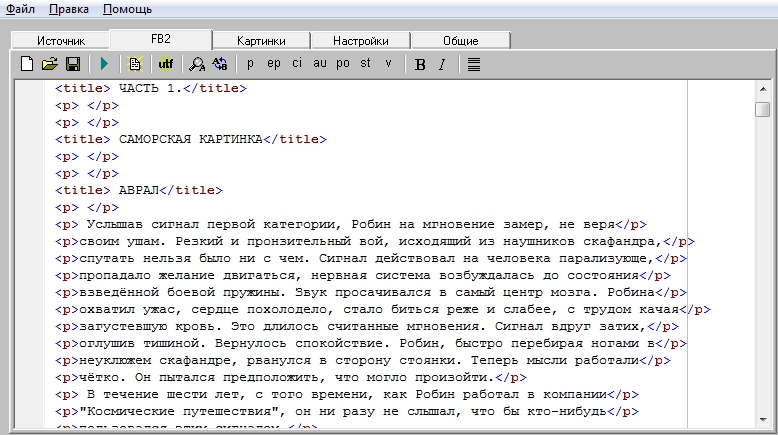
Task: Open the Помощь menu
Action: tap(127, 9)
